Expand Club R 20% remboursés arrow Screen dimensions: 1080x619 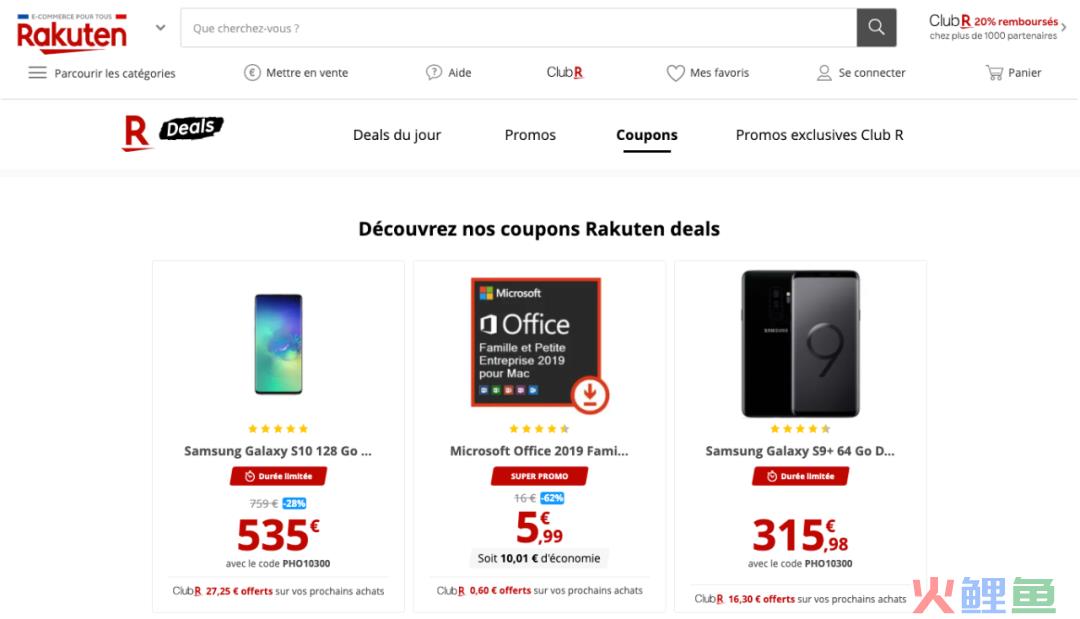pos(1063,28)
